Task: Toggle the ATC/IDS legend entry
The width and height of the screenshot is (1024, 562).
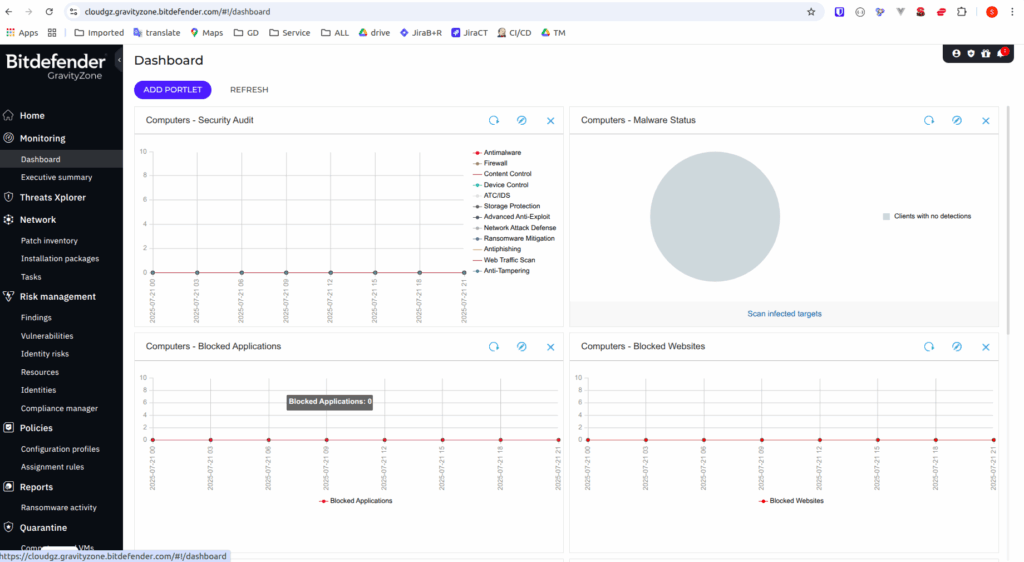Action: click(492, 195)
